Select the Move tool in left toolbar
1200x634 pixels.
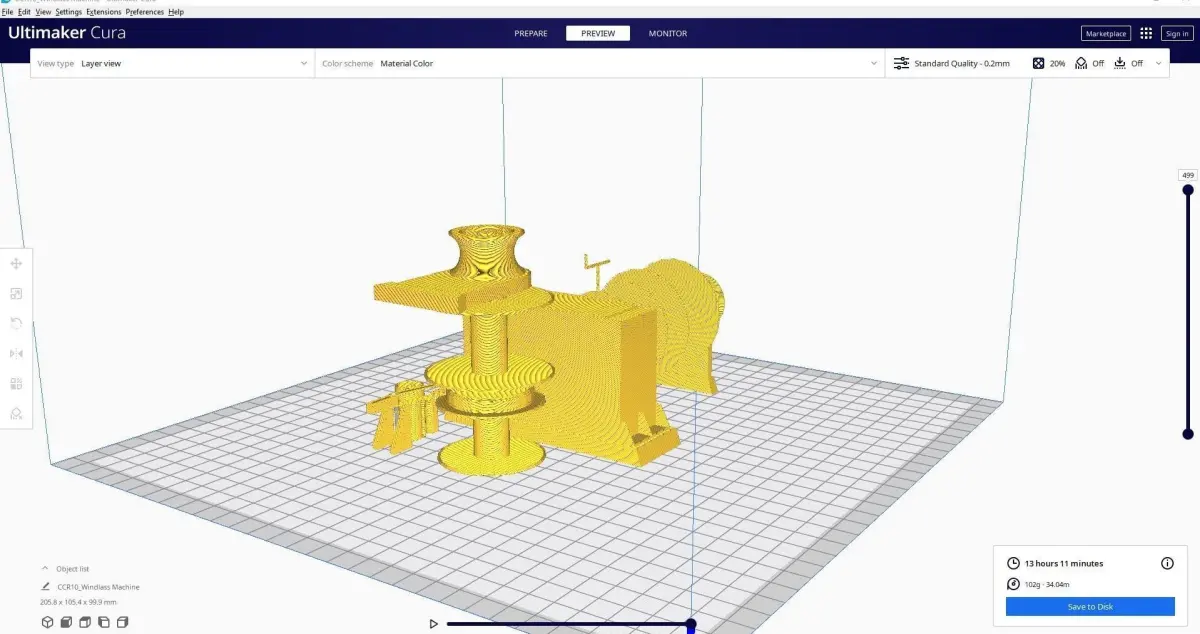point(16,264)
